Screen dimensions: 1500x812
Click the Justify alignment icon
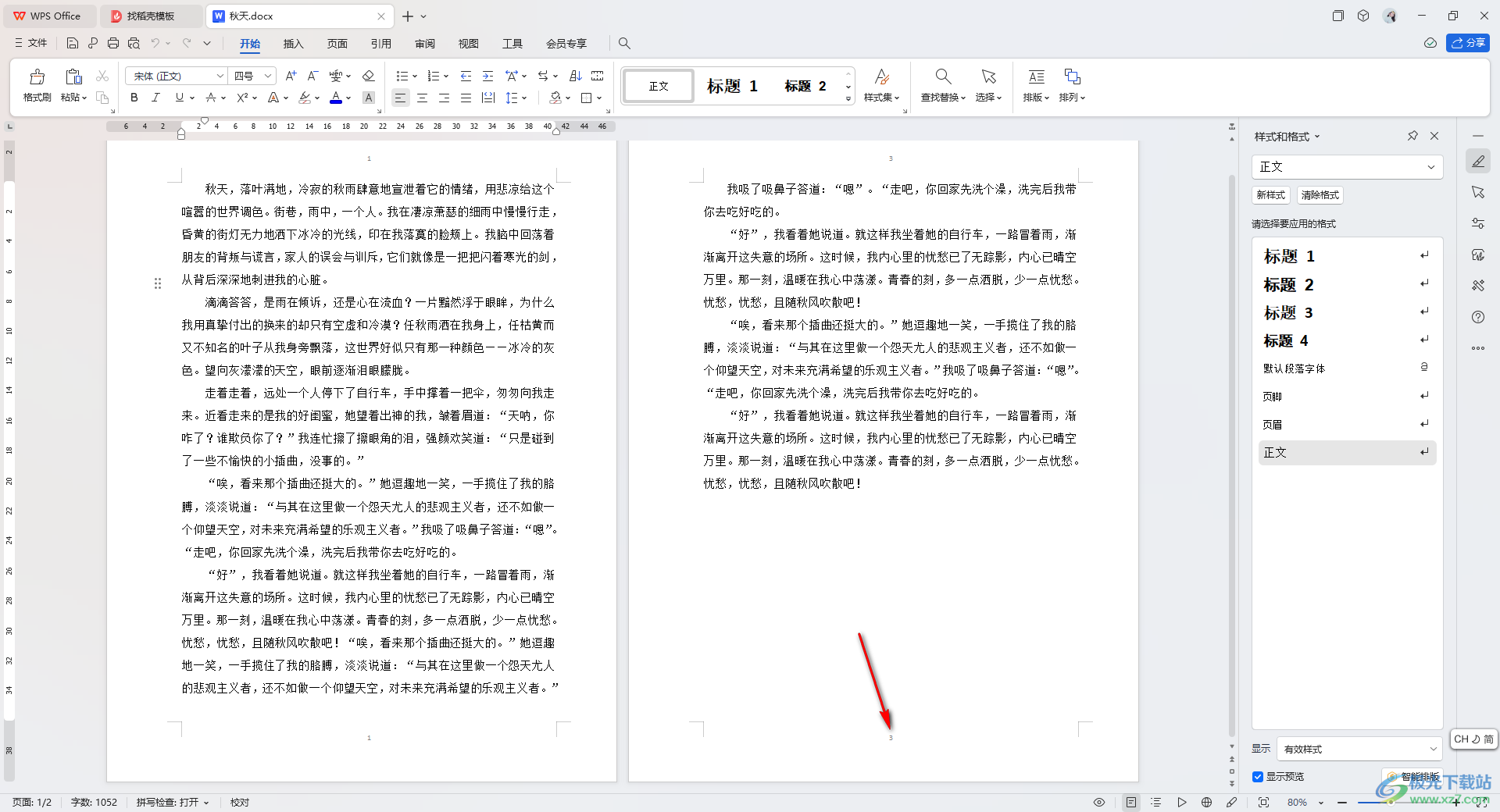466,98
